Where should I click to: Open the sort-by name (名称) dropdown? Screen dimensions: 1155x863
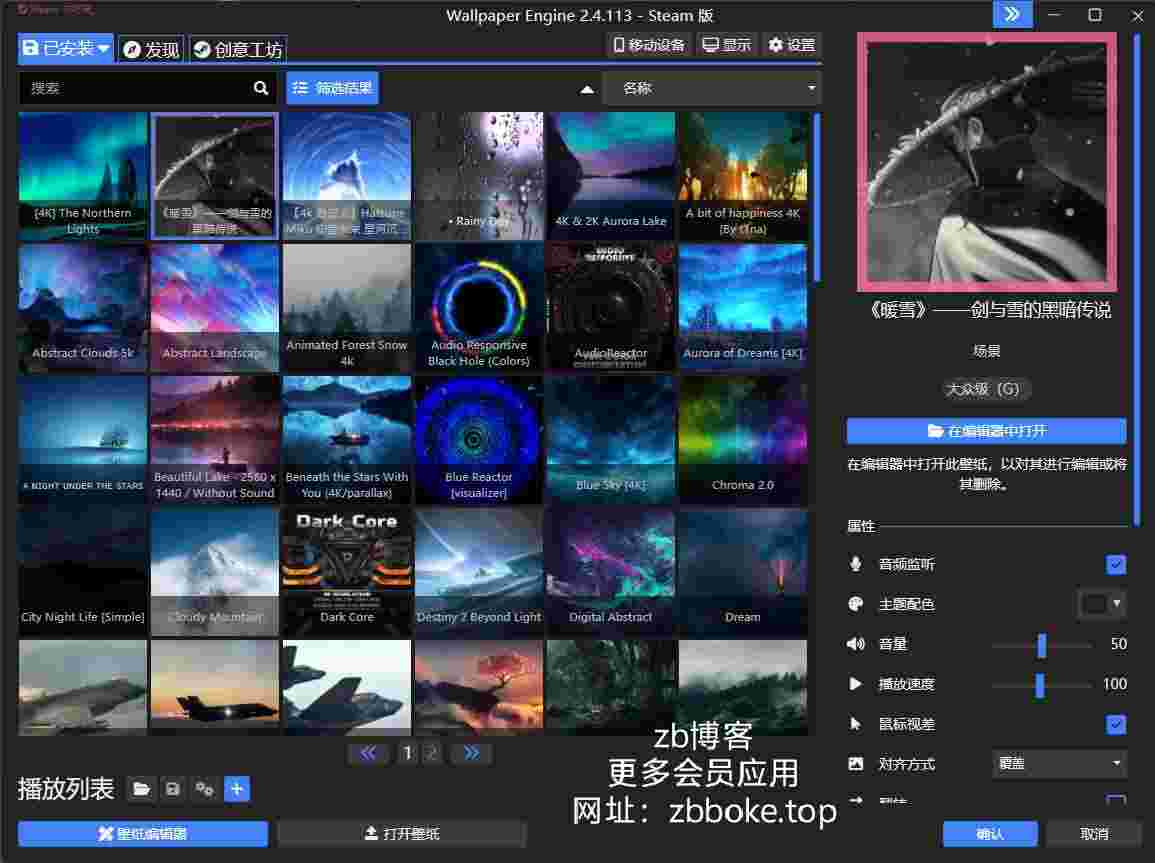712,88
